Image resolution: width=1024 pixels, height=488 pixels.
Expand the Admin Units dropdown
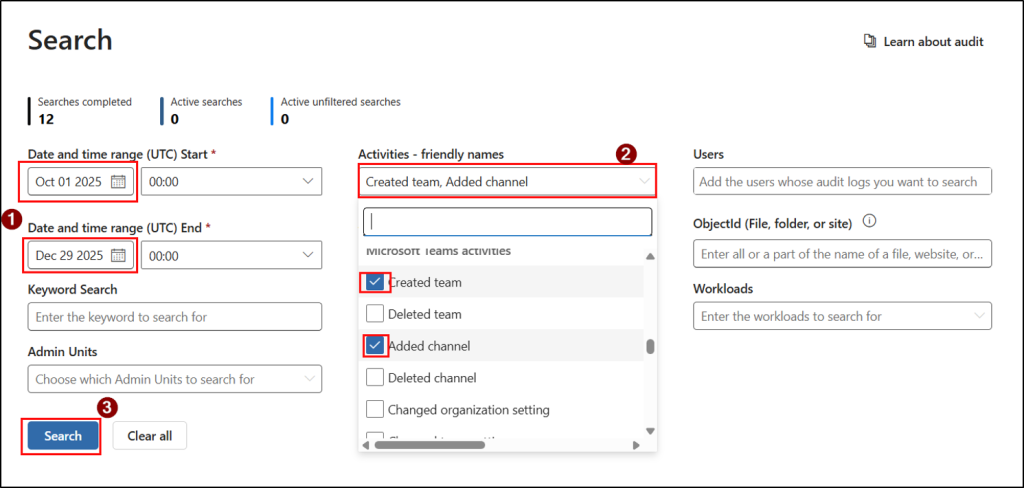pos(306,380)
